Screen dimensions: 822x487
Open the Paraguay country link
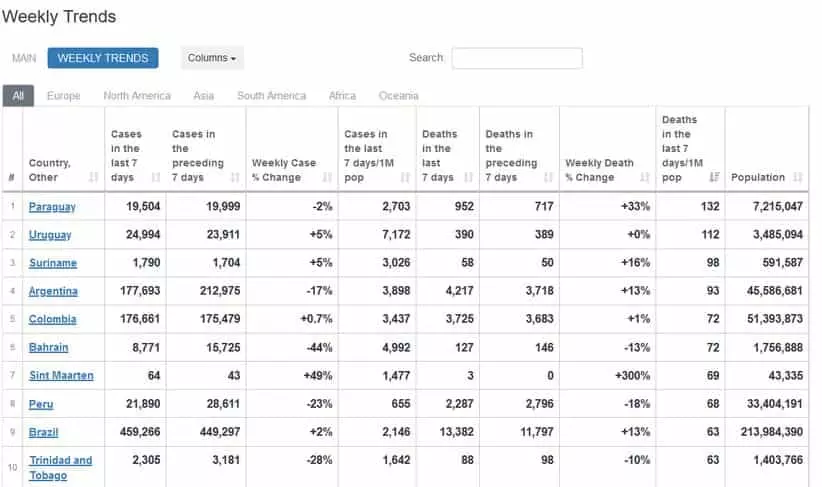pos(52,207)
